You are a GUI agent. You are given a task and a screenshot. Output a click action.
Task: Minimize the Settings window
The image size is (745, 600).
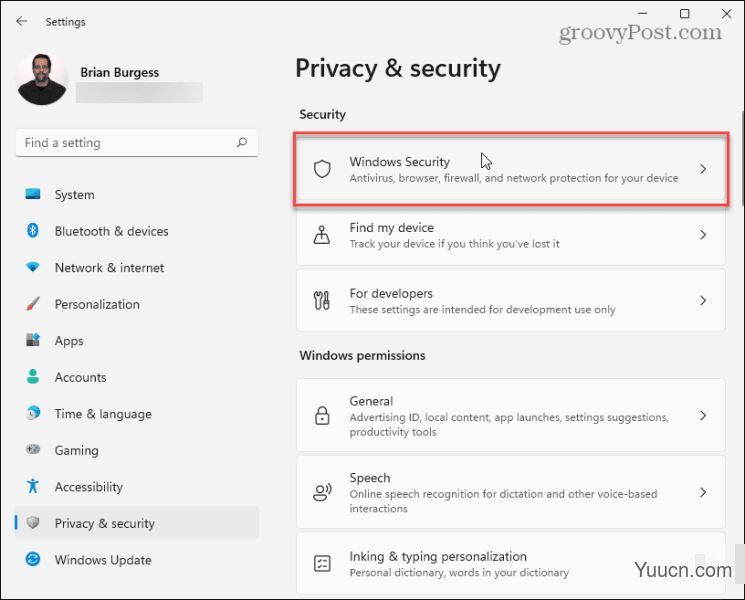(x=642, y=14)
